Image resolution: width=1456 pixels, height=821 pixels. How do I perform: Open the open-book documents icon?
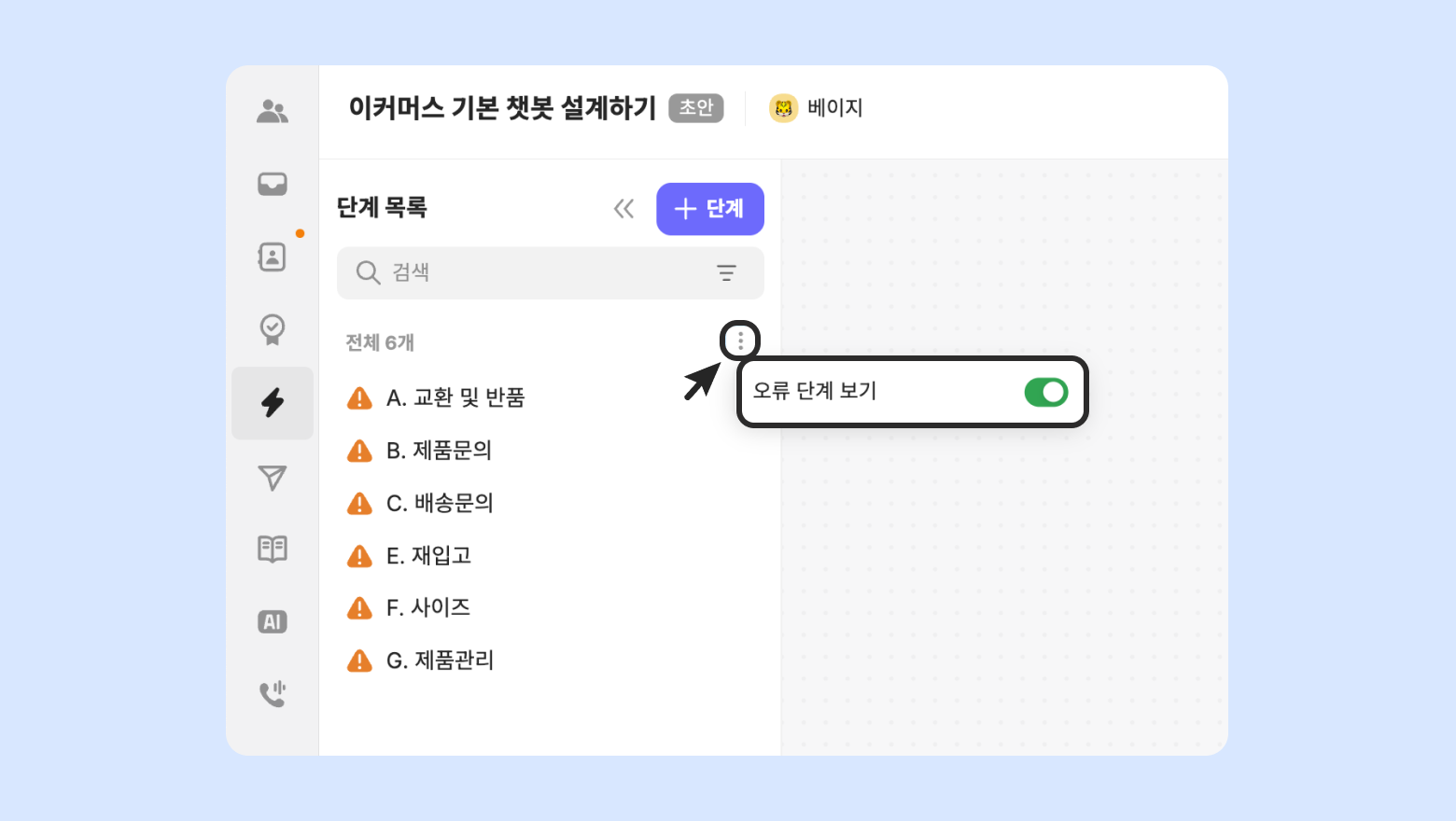273,550
